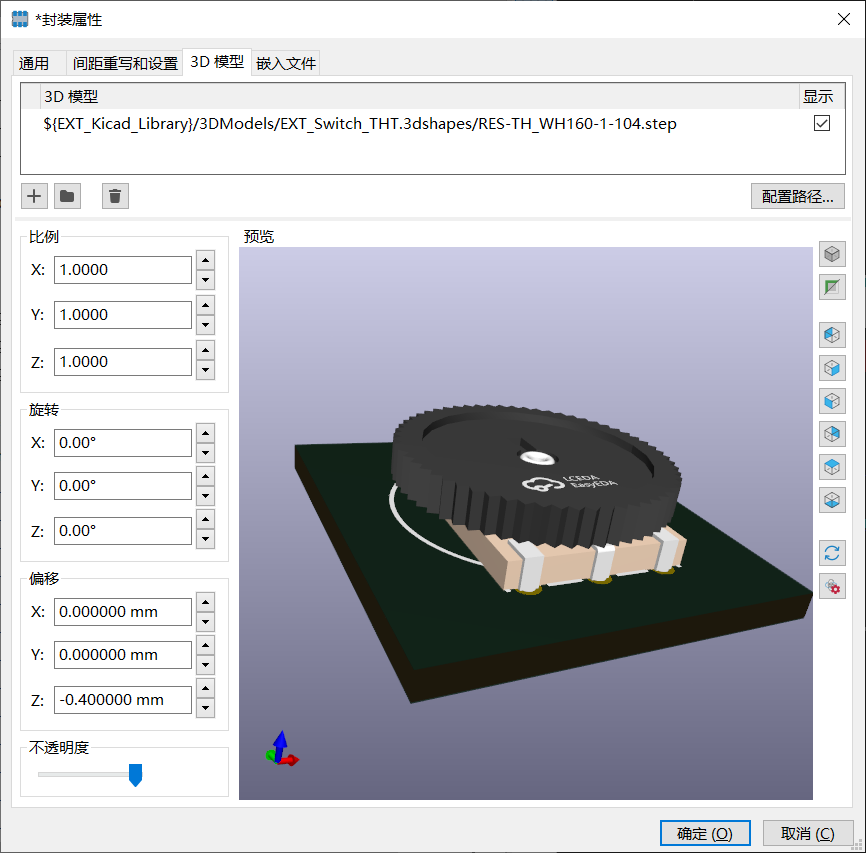The height and width of the screenshot is (853, 866).
Task: Toggle board body display icon in preview
Action: tap(832, 288)
